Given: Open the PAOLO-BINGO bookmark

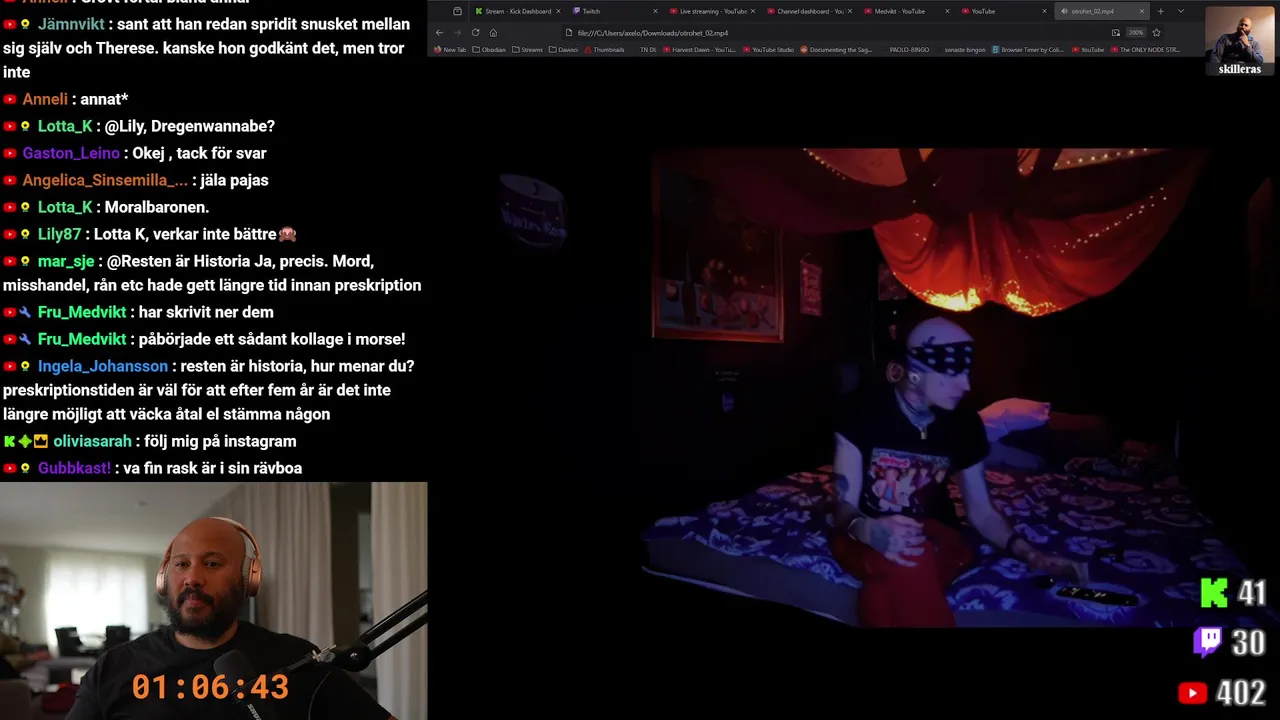Looking at the screenshot, I should (x=907, y=49).
